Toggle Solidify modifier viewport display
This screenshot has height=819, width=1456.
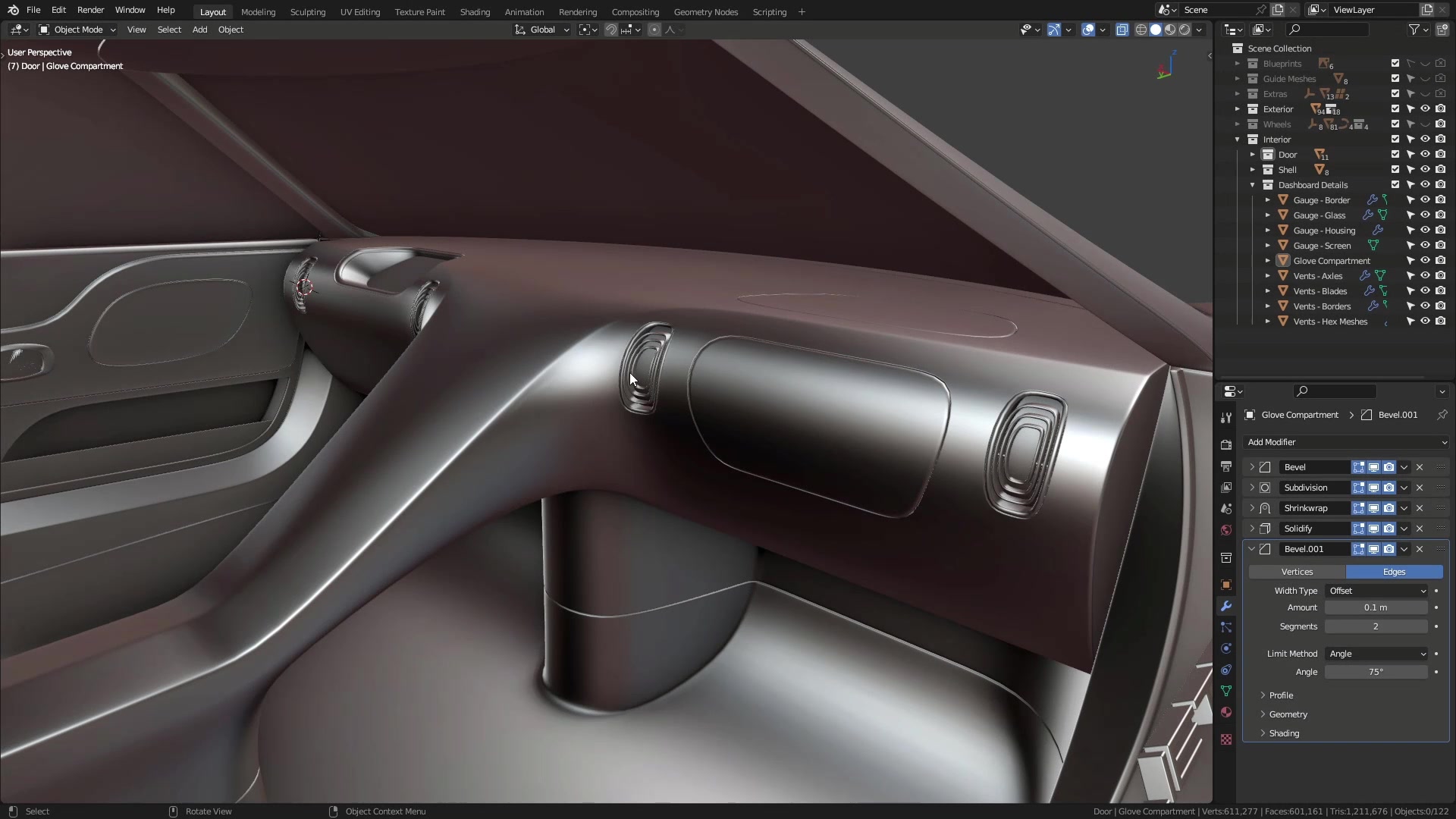coord(1373,529)
